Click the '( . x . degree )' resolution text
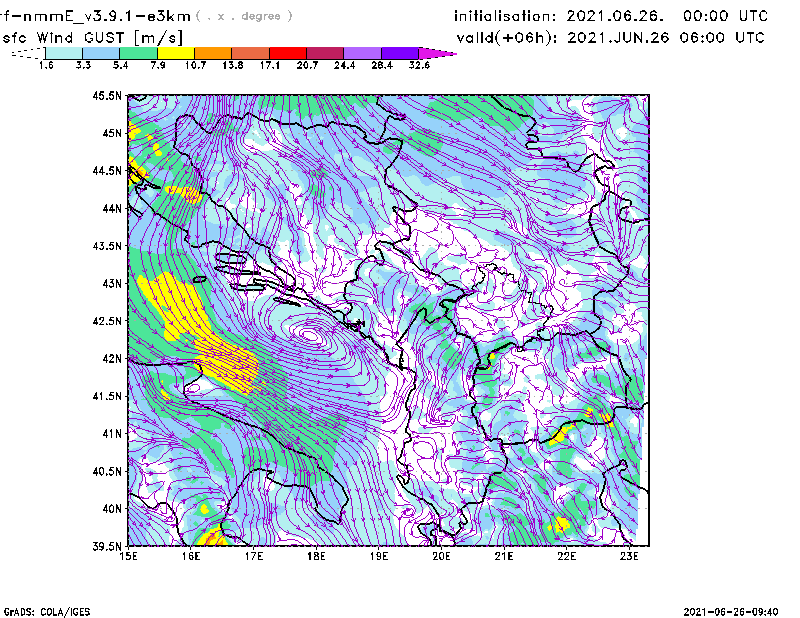This screenshot has height=618, width=800. point(244,16)
